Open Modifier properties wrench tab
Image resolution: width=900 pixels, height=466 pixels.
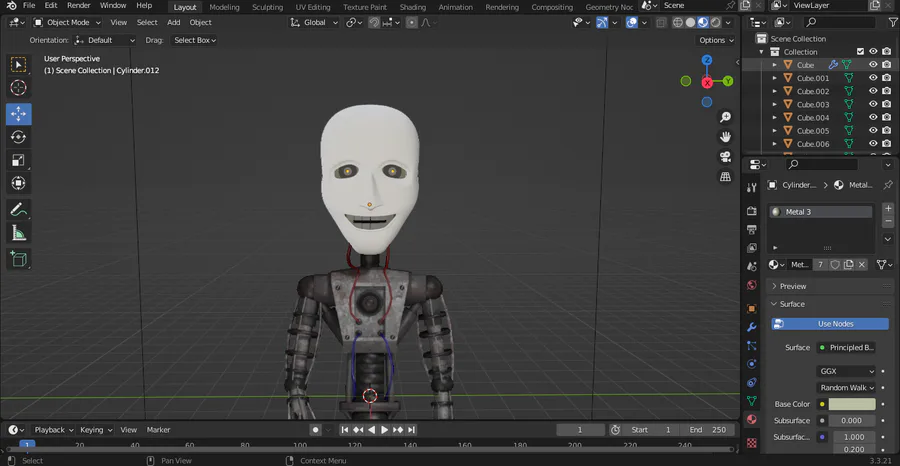click(751, 327)
